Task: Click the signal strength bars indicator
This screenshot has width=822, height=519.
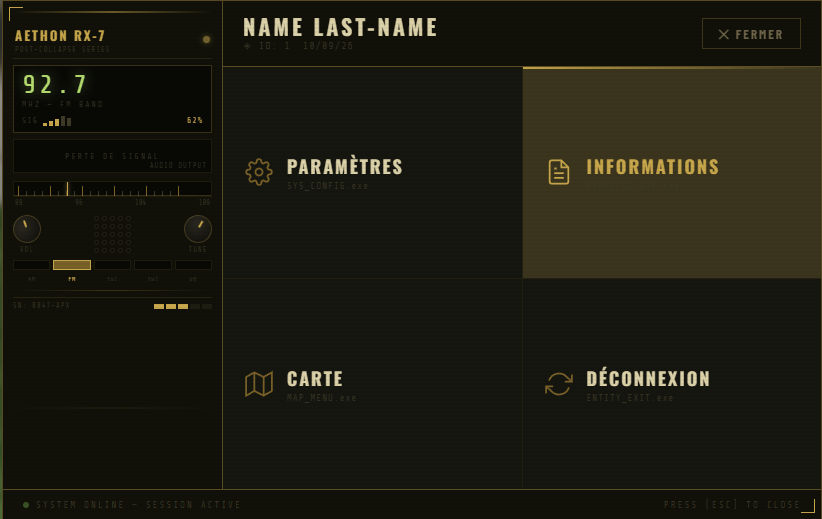Action: (57, 121)
